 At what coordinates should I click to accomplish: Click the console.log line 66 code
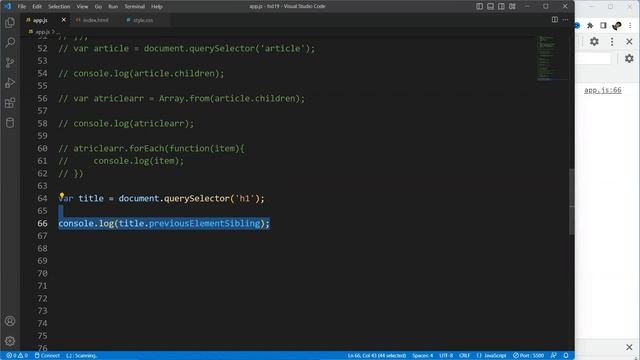[x=164, y=223]
